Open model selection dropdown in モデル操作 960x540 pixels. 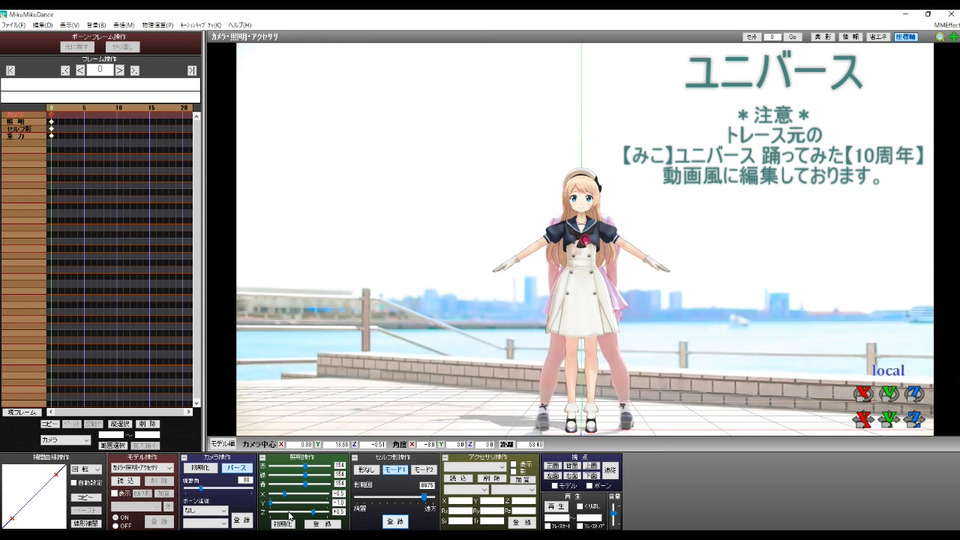(x=142, y=468)
